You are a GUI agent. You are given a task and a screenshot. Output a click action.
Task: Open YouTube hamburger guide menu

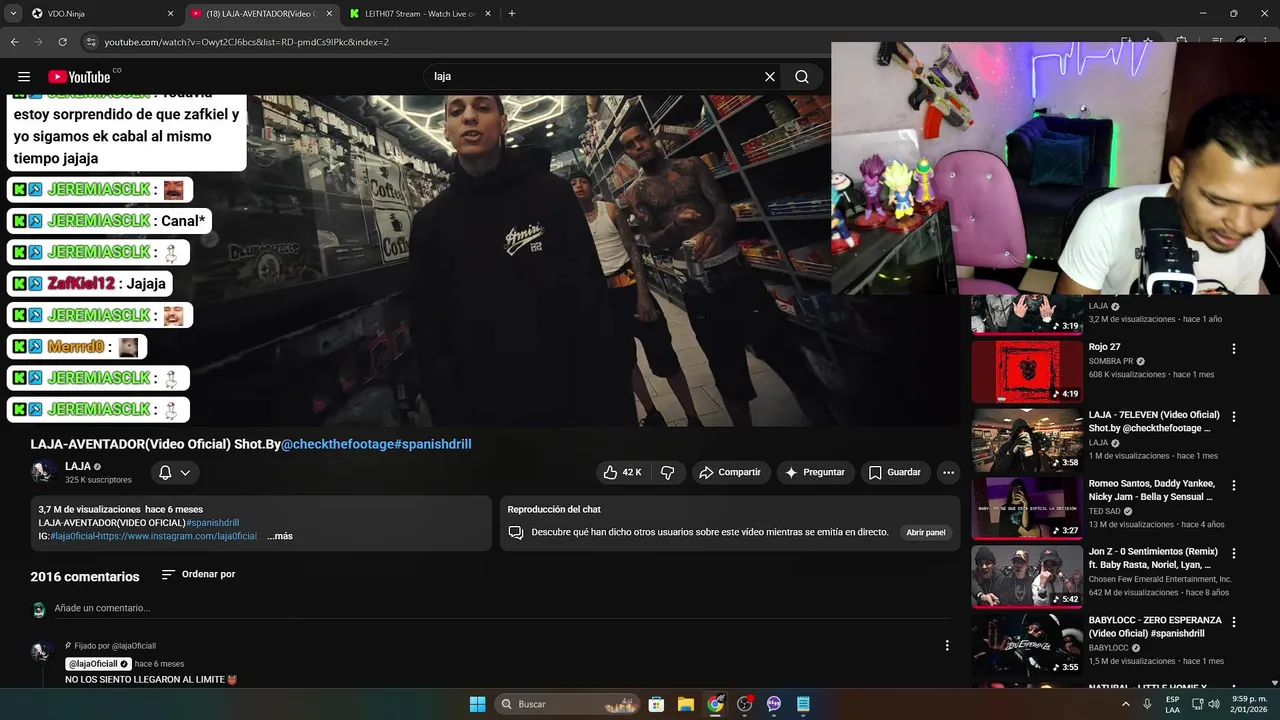pyautogui.click(x=24, y=77)
